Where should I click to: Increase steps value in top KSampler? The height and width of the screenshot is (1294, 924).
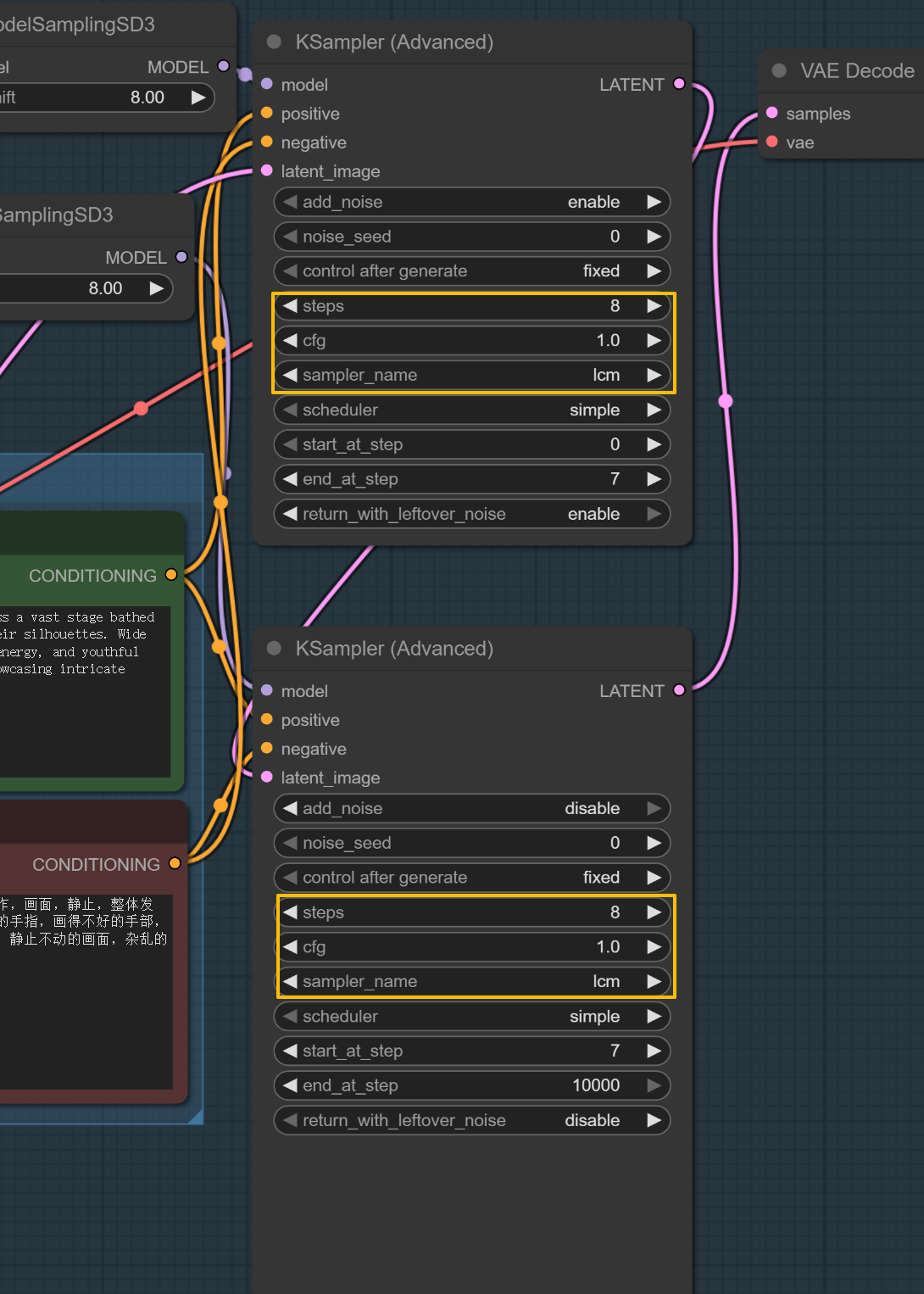coord(654,305)
